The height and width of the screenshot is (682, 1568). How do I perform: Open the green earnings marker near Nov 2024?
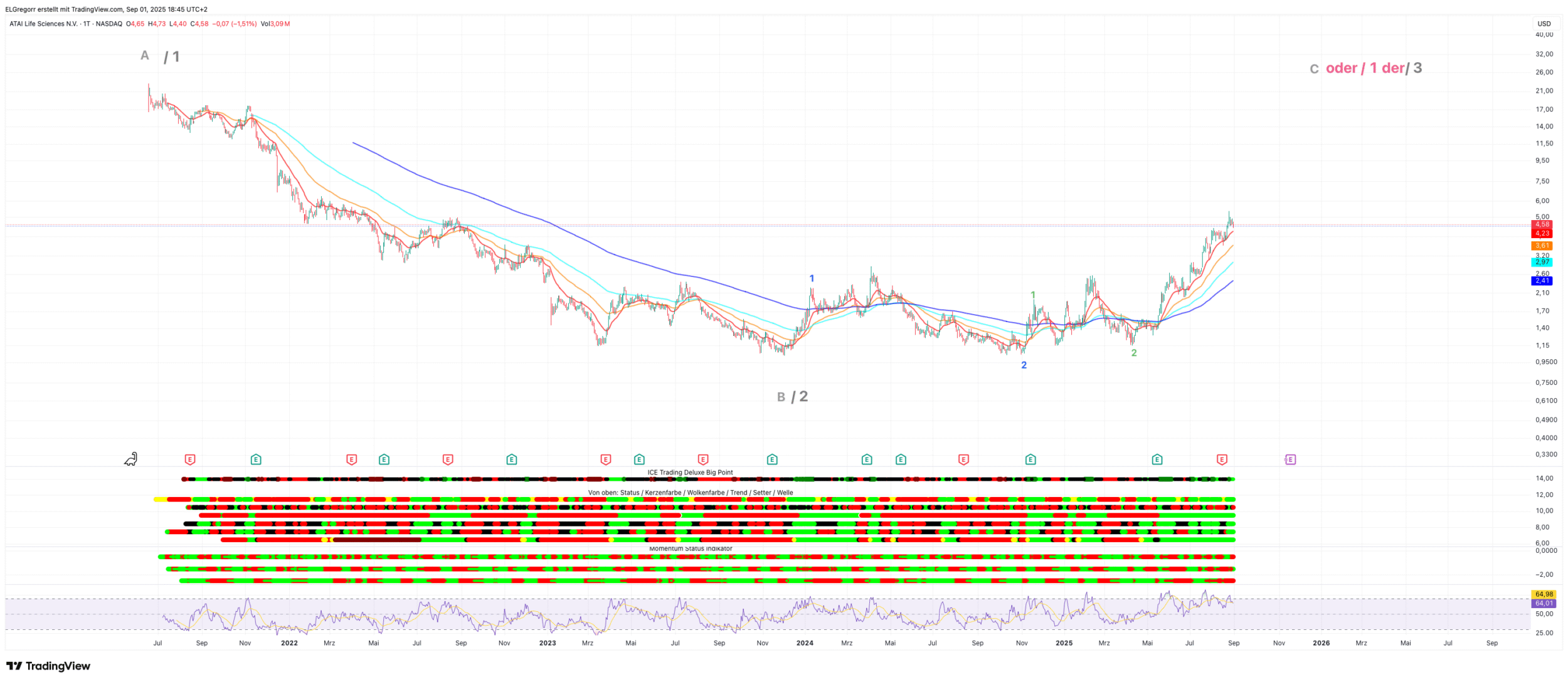pyautogui.click(x=1030, y=459)
